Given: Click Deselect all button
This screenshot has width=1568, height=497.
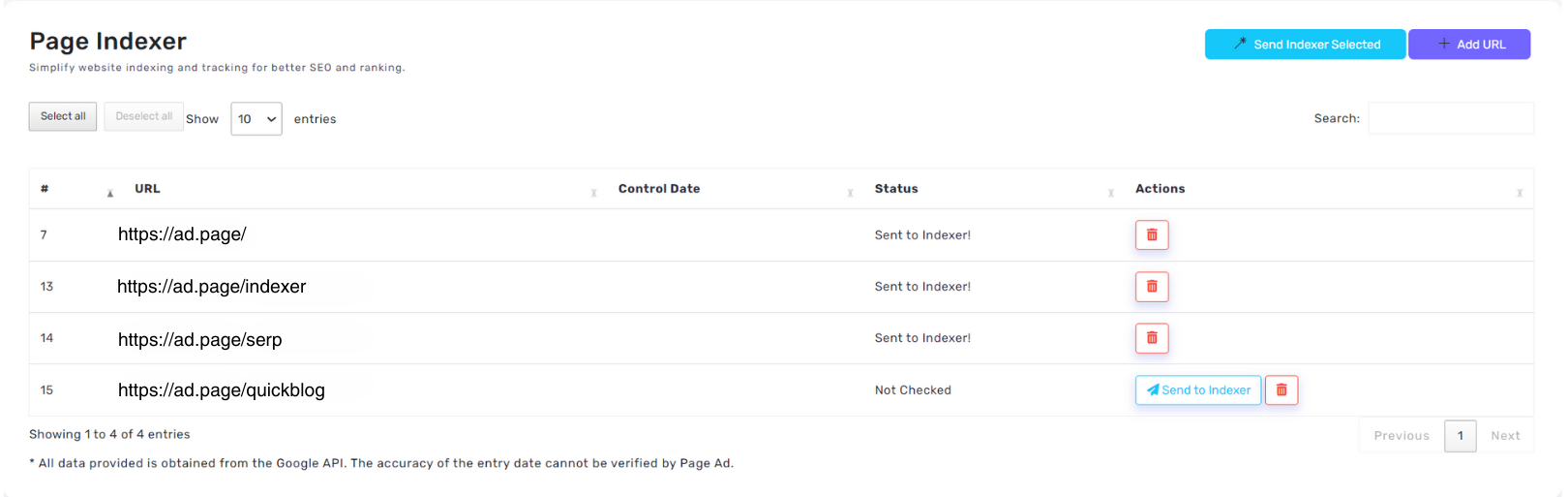Looking at the screenshot, I should pyautogui.click(x=143, y=116).
